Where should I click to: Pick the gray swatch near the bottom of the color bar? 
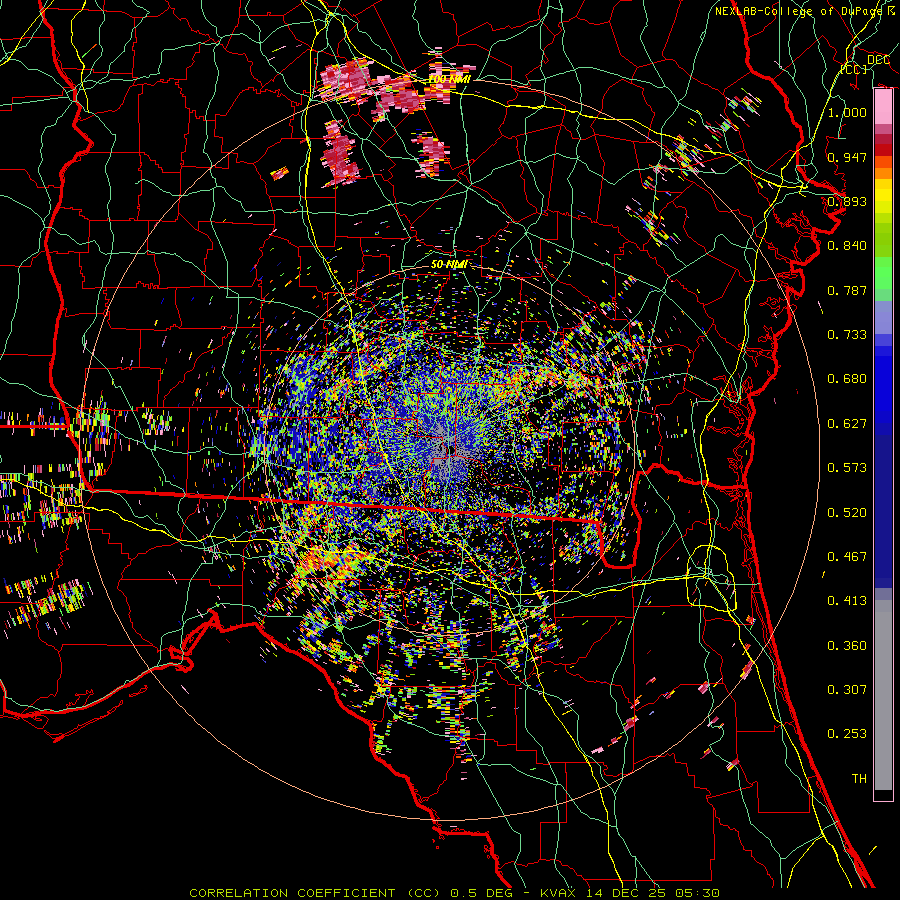coord(883,695)
